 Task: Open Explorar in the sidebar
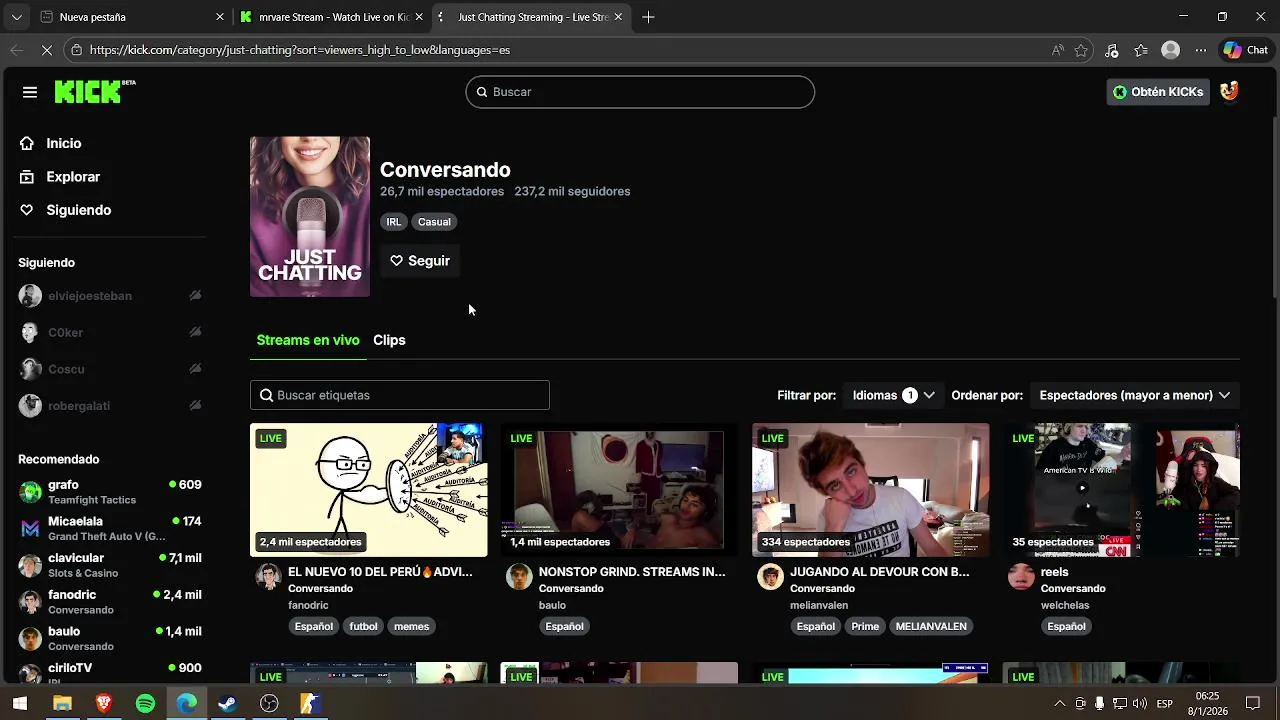tap(72, 176)
